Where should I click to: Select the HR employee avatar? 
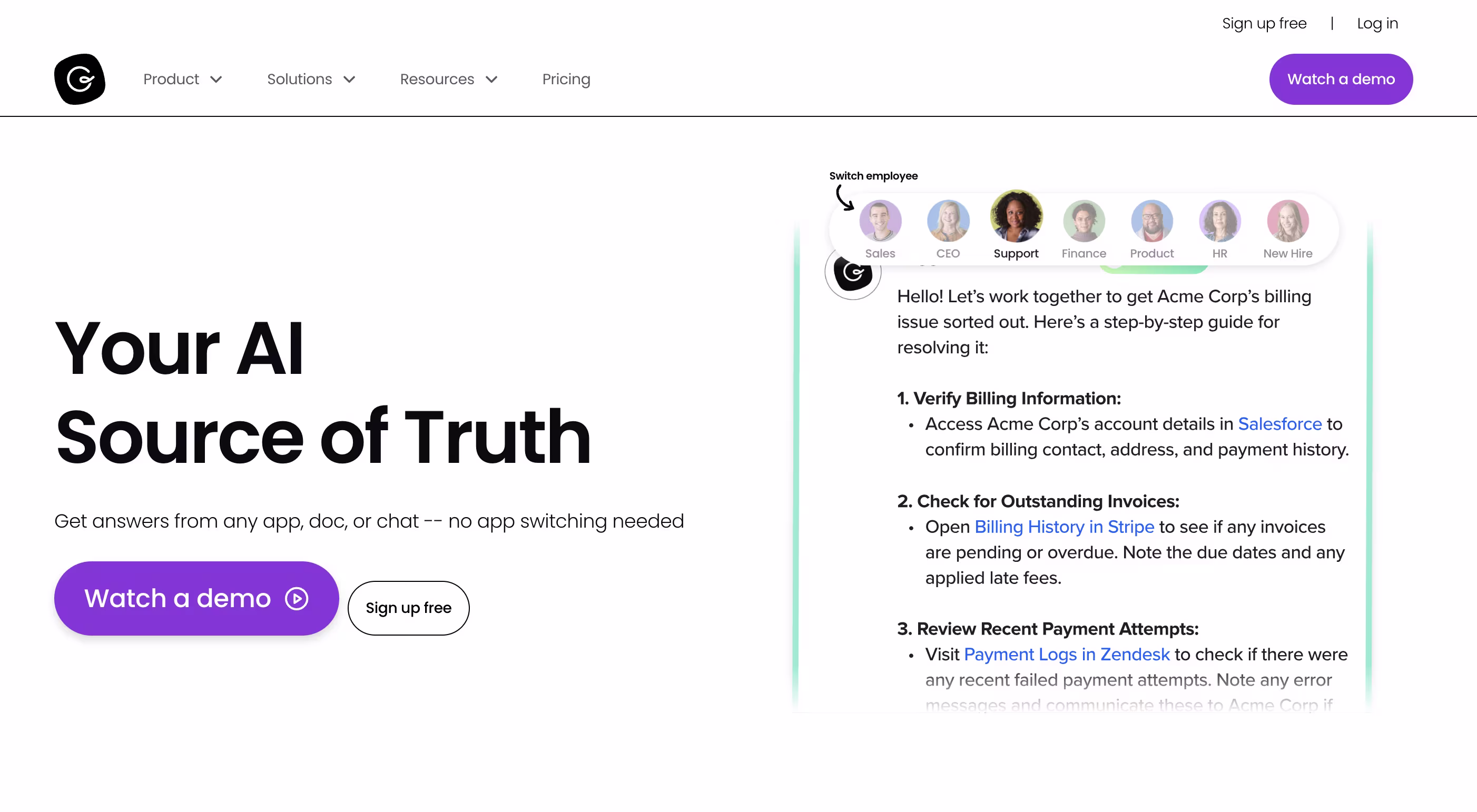point(1219,221)
